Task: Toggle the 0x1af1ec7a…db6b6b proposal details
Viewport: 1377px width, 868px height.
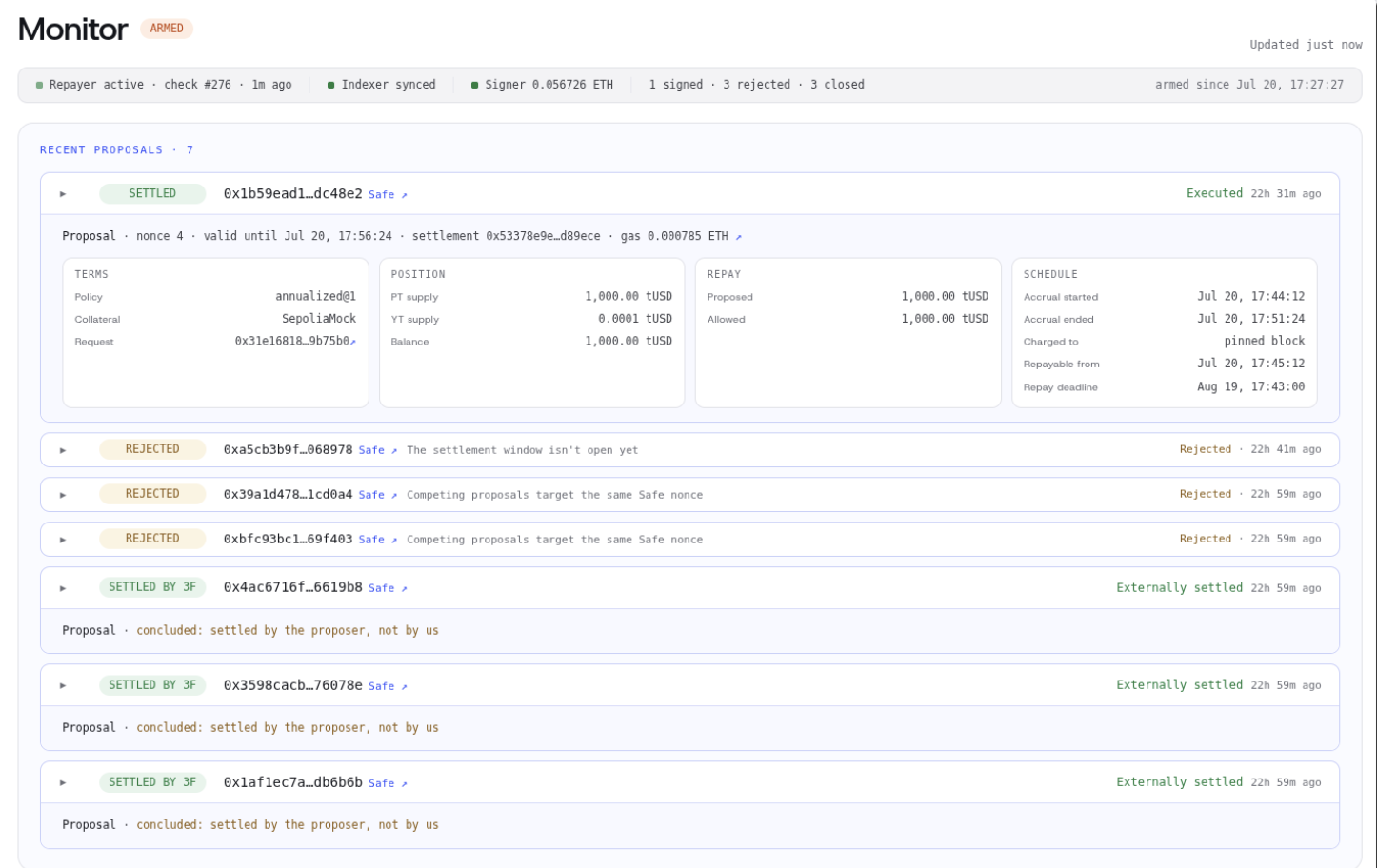Action: tap(63, 782)
